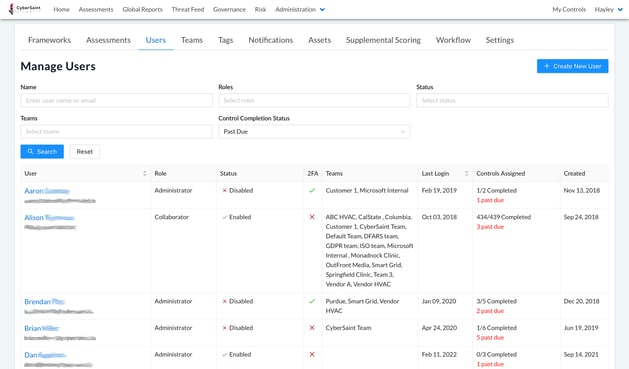Viewport: 629px width, 369px height.
Task: Click the Search button
Action: [42, 152]
